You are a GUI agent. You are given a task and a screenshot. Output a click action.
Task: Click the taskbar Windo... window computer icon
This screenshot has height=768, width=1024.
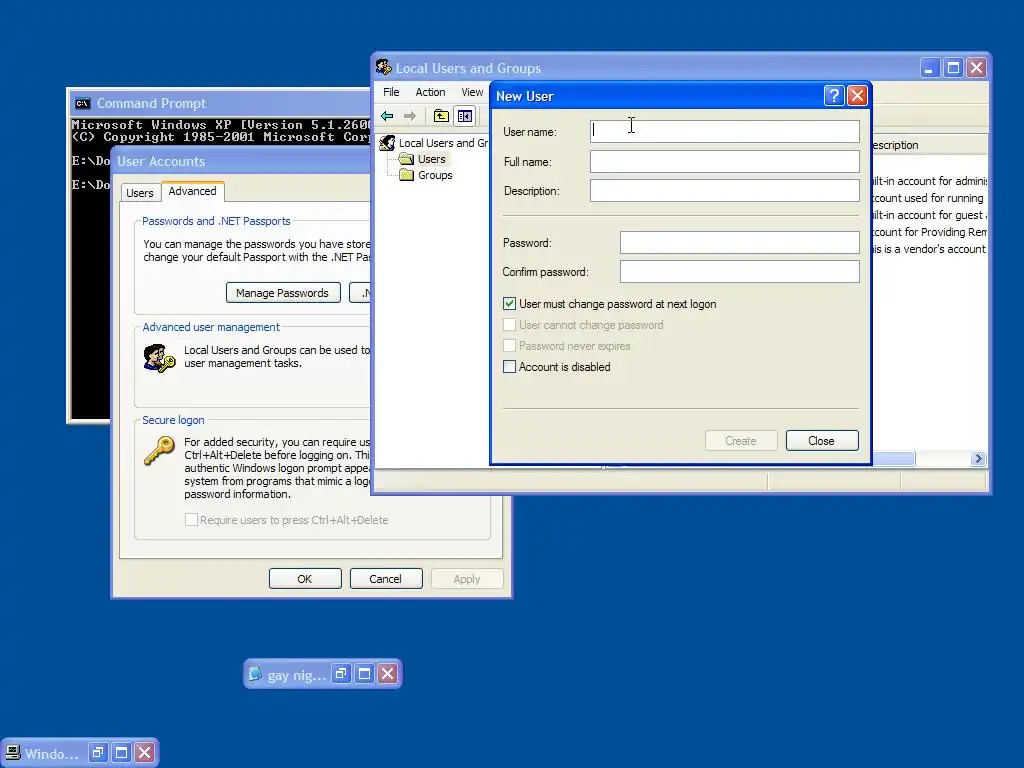[x=14, y=753]
